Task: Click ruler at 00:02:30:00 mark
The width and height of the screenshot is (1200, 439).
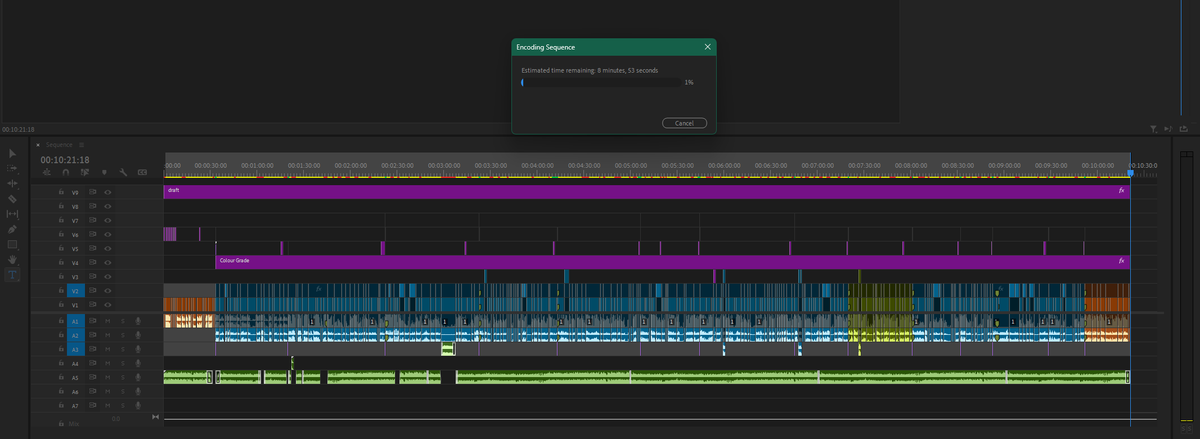Action: (397, 165)
